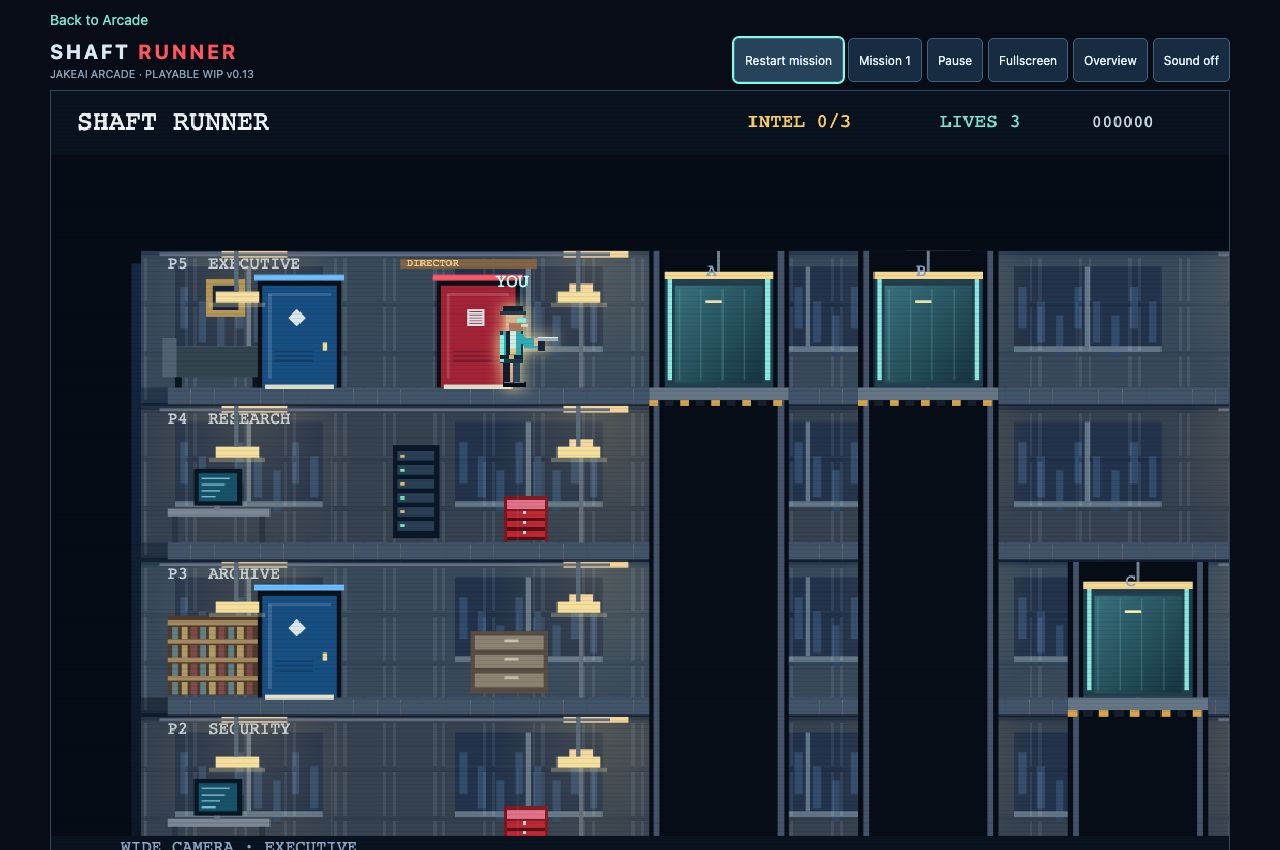Click the red toolbox on Security floor
Image resolution: width=1280 pixels, height=850 pixels.
click(526, 821)
